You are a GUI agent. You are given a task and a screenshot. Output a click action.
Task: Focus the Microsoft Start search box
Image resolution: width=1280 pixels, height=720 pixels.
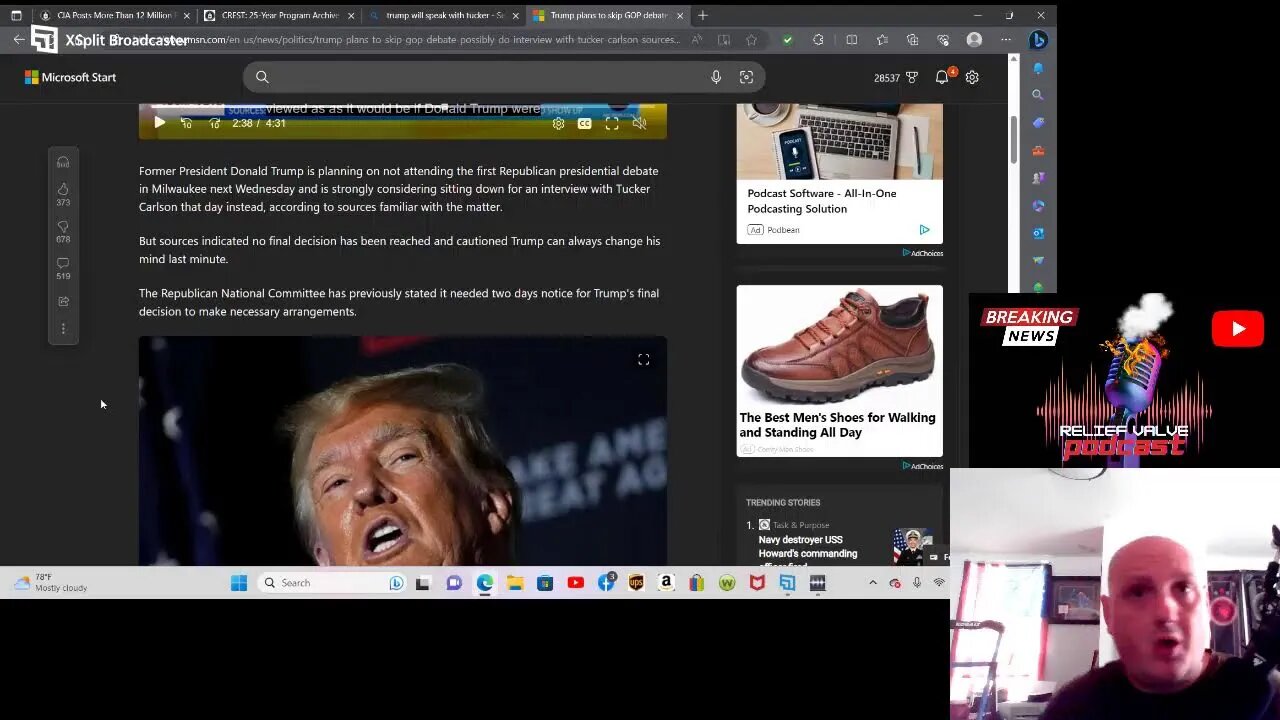click(x=505, y=77)
